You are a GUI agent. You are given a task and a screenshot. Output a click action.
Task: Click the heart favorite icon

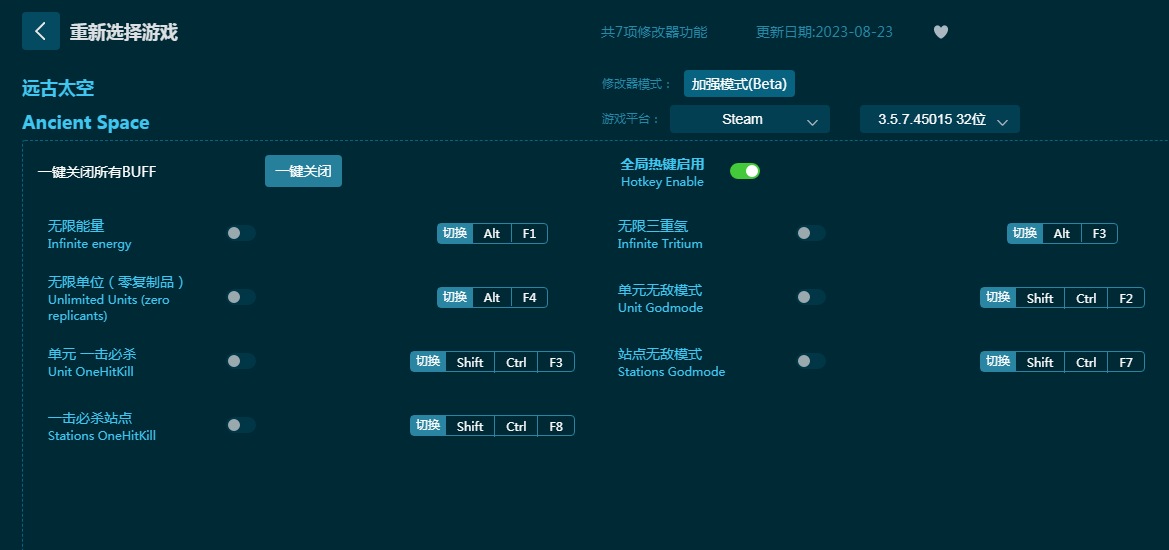point(940,32)
